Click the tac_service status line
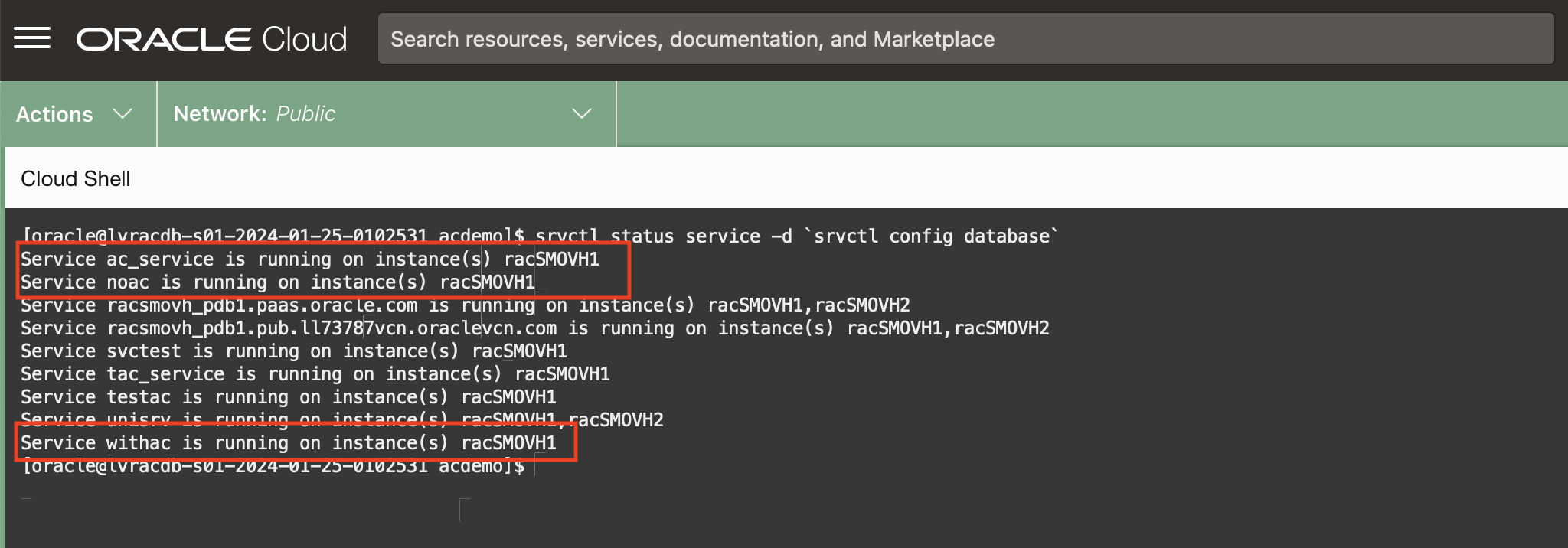1568x548 pixels. tap(315, 374)
